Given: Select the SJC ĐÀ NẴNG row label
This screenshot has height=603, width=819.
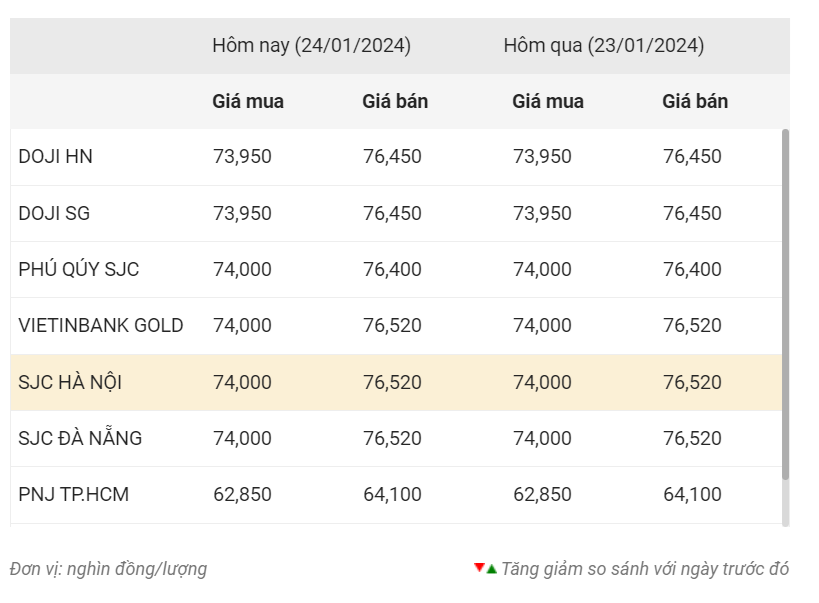Looking at the screenshot, I should point(80,438).
